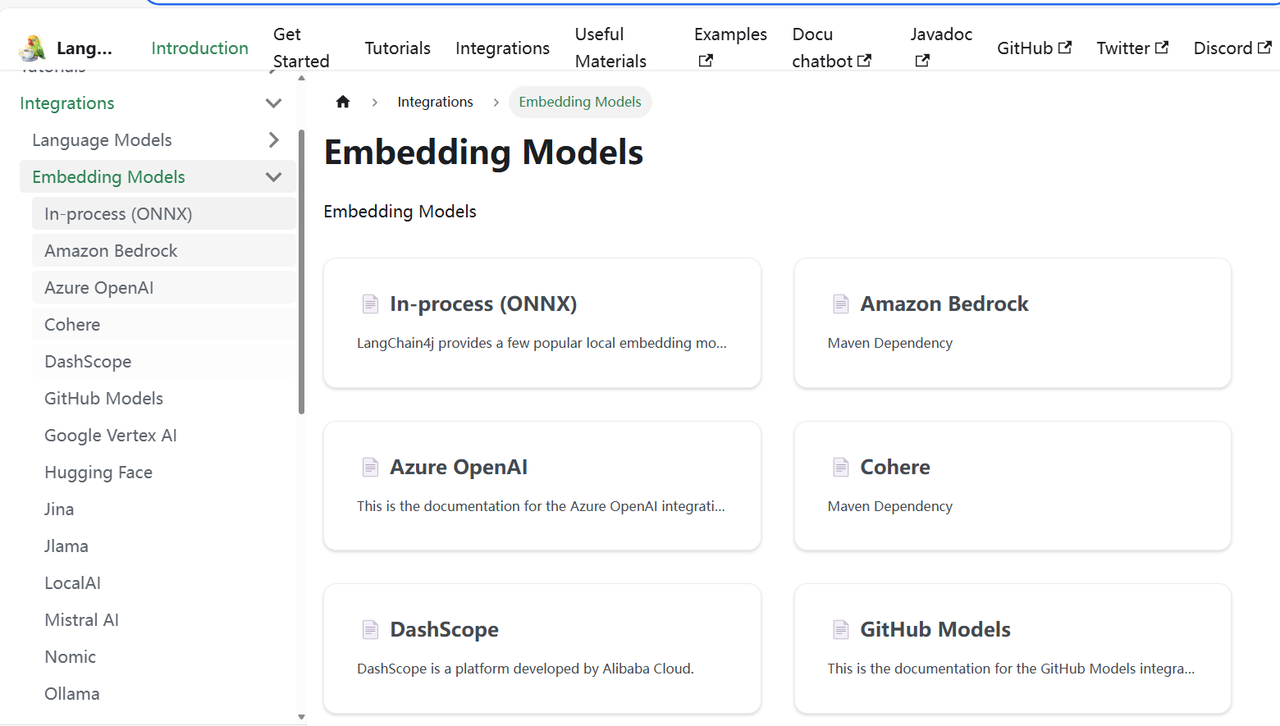Image resolution: width=1280 pixels, height=726 pixels.
Task: Open the GitHub Models card title
Action: [x=935, y=630]
